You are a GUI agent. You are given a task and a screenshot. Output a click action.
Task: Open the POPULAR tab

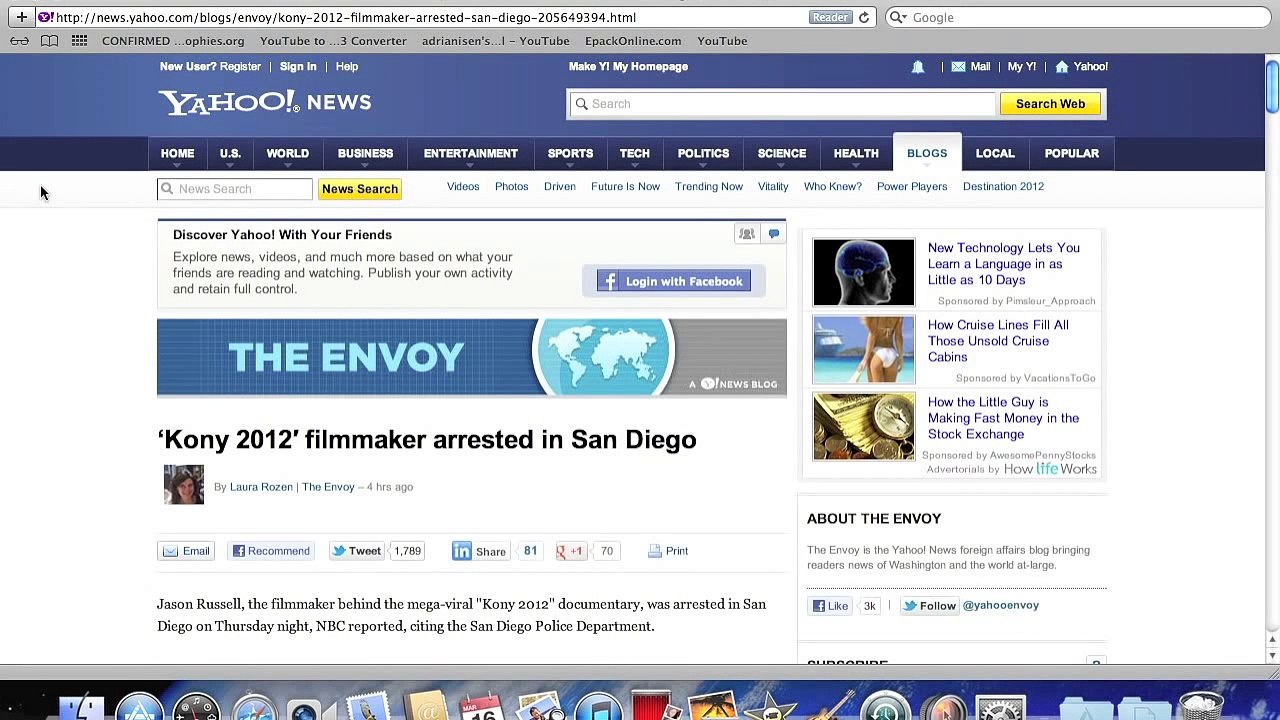pos(1071,154)
